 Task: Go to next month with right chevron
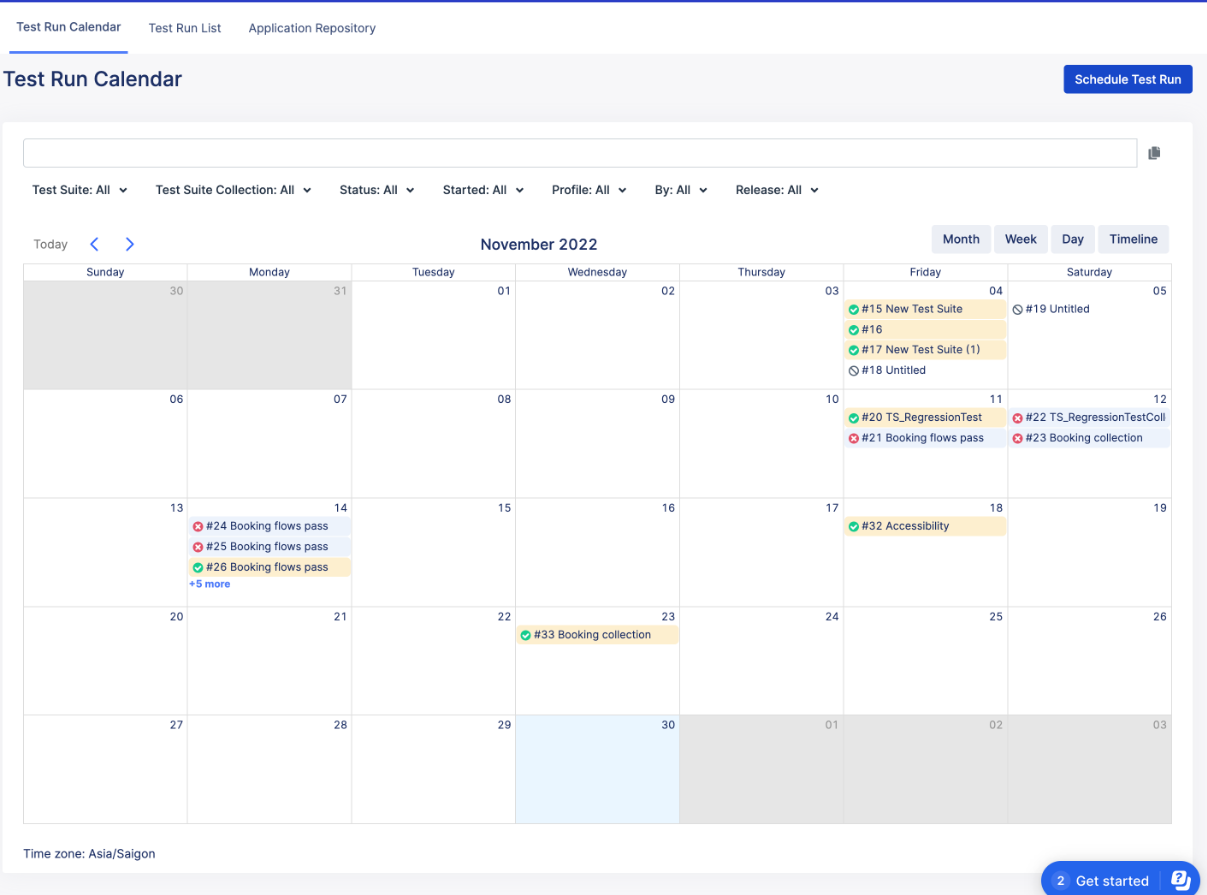pyautogui.click(x=130, y=244)
